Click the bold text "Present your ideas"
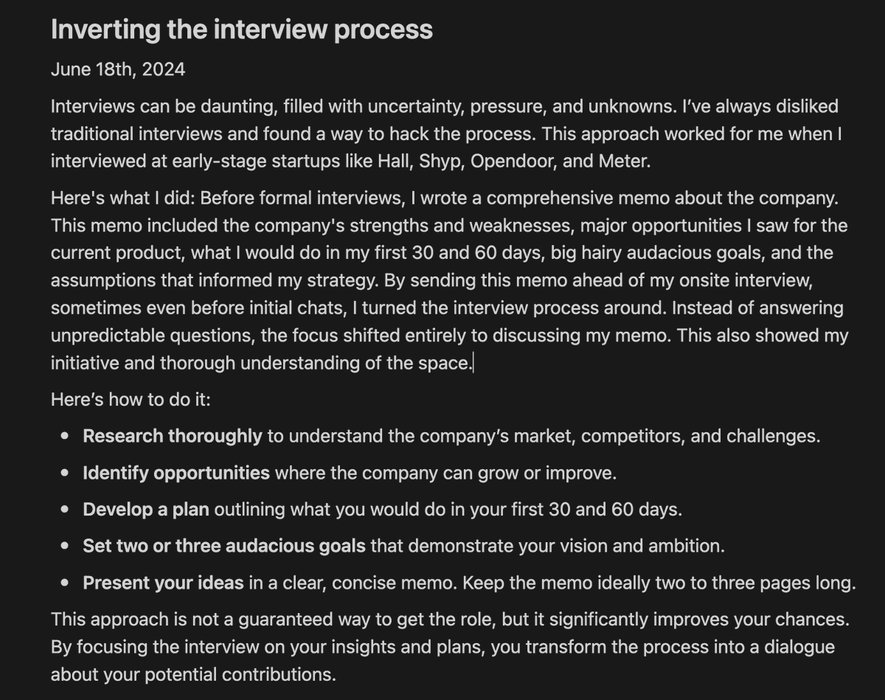This screenshot has width=885, height=700. (163, 583)
